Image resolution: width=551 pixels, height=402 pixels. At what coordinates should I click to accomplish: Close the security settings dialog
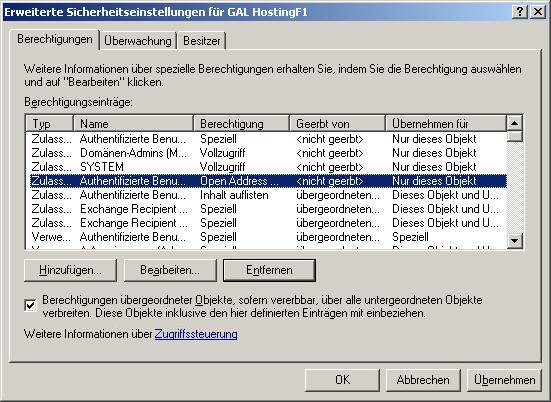pos(538,12)
